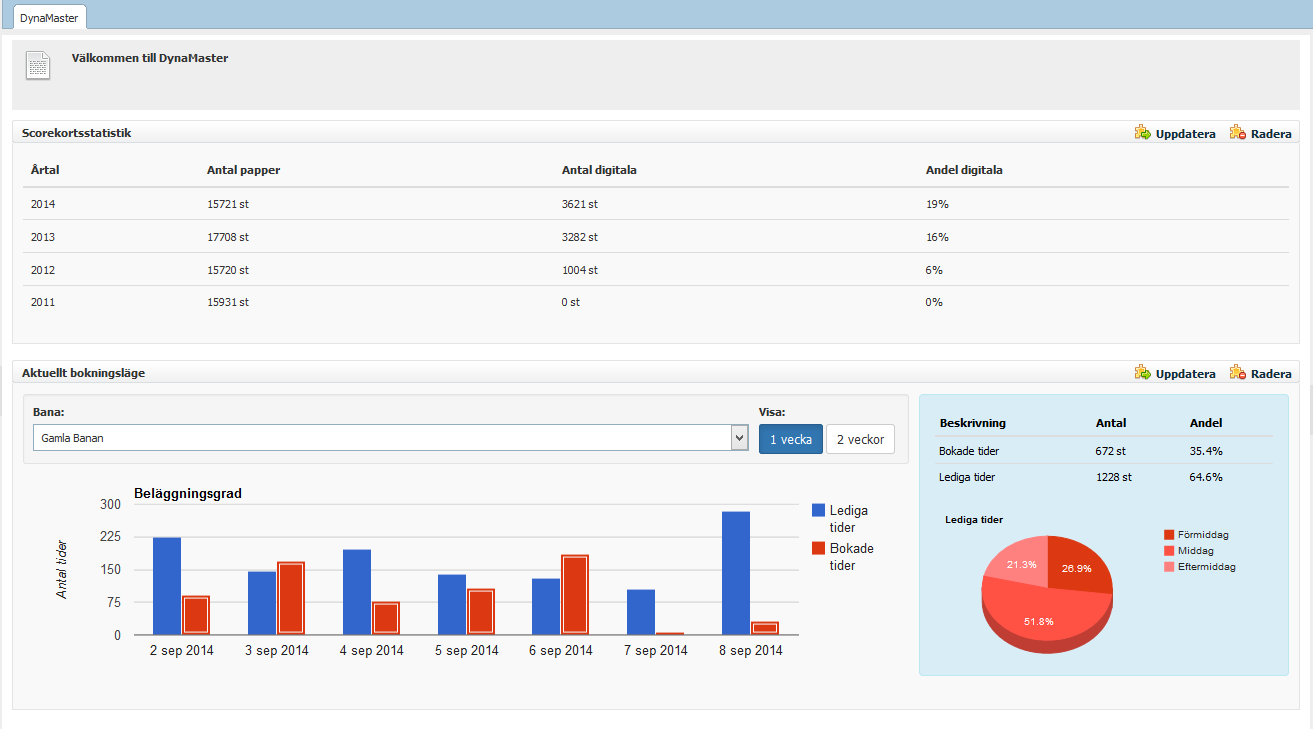Click the Årtal column header
Image resolution: width=1313 pixels, height=729 pixels.
tap(45, 170)
